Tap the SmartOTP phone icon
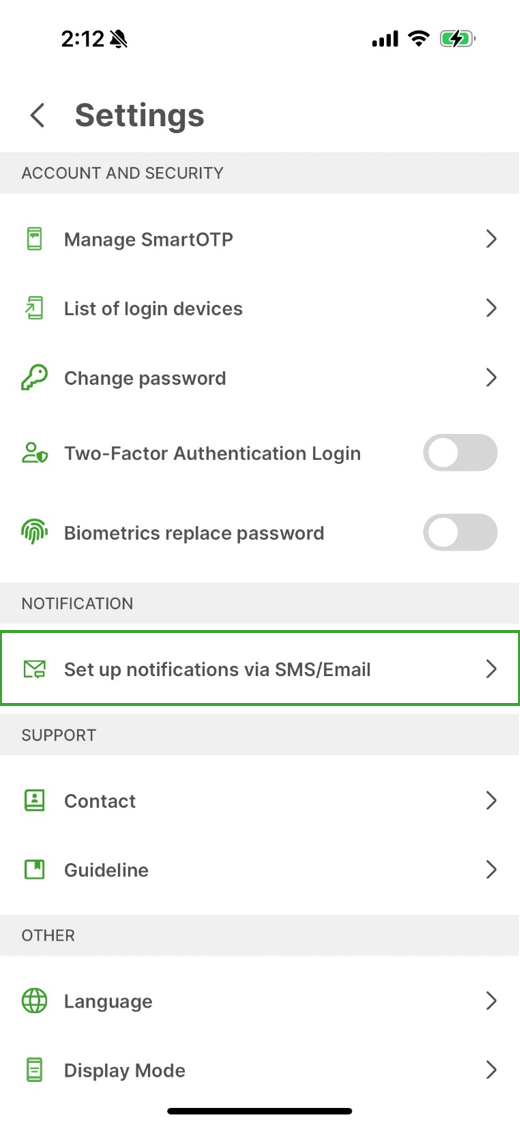This screenshot has width=520, height=1125. click(x=34, y=239)
